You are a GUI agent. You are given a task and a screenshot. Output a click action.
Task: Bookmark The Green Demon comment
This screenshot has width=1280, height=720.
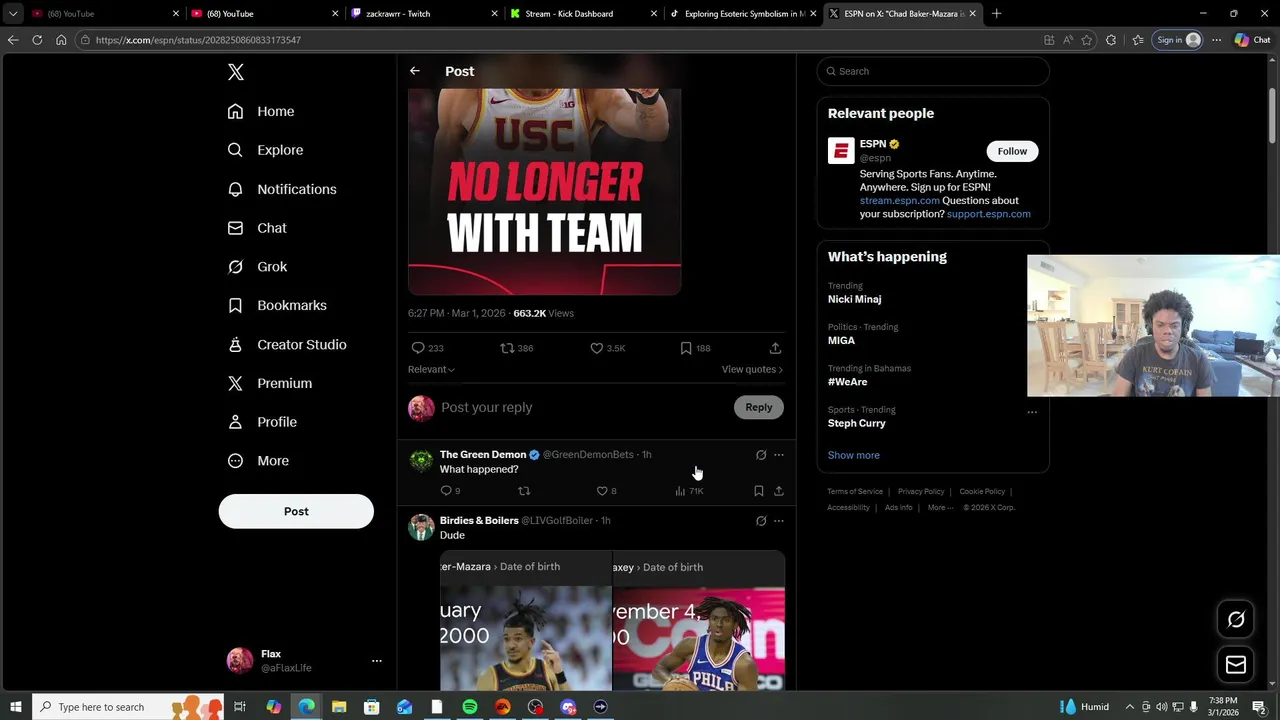758,491
